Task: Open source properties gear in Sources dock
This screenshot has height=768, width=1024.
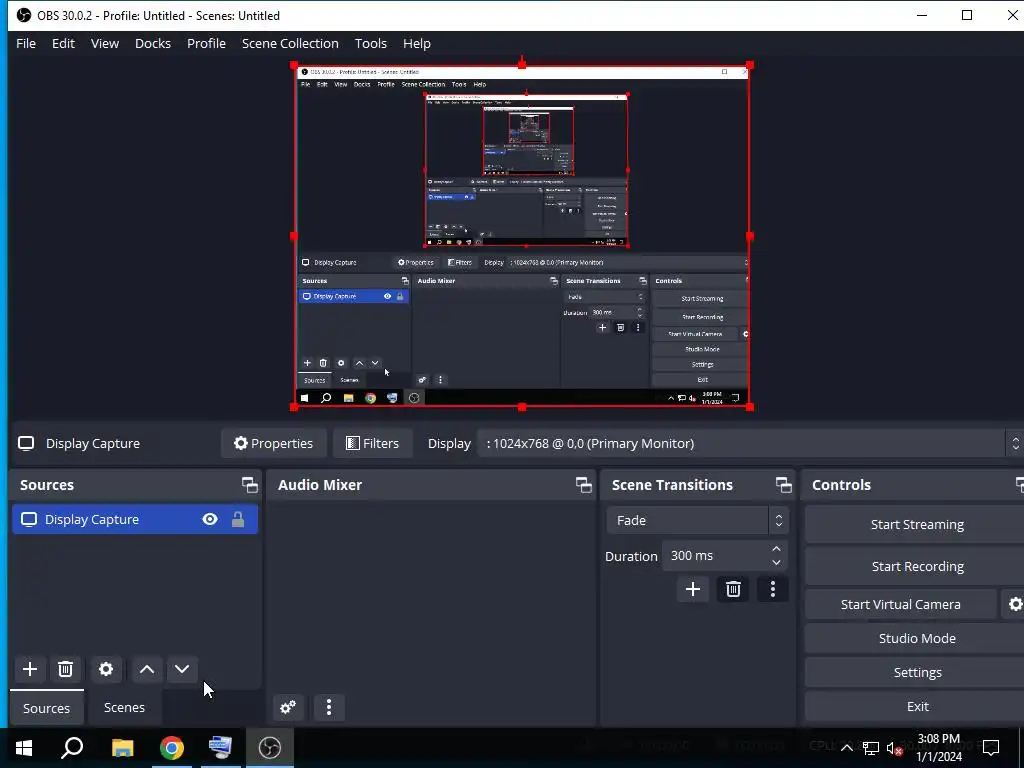Action: tap(106, 669)
